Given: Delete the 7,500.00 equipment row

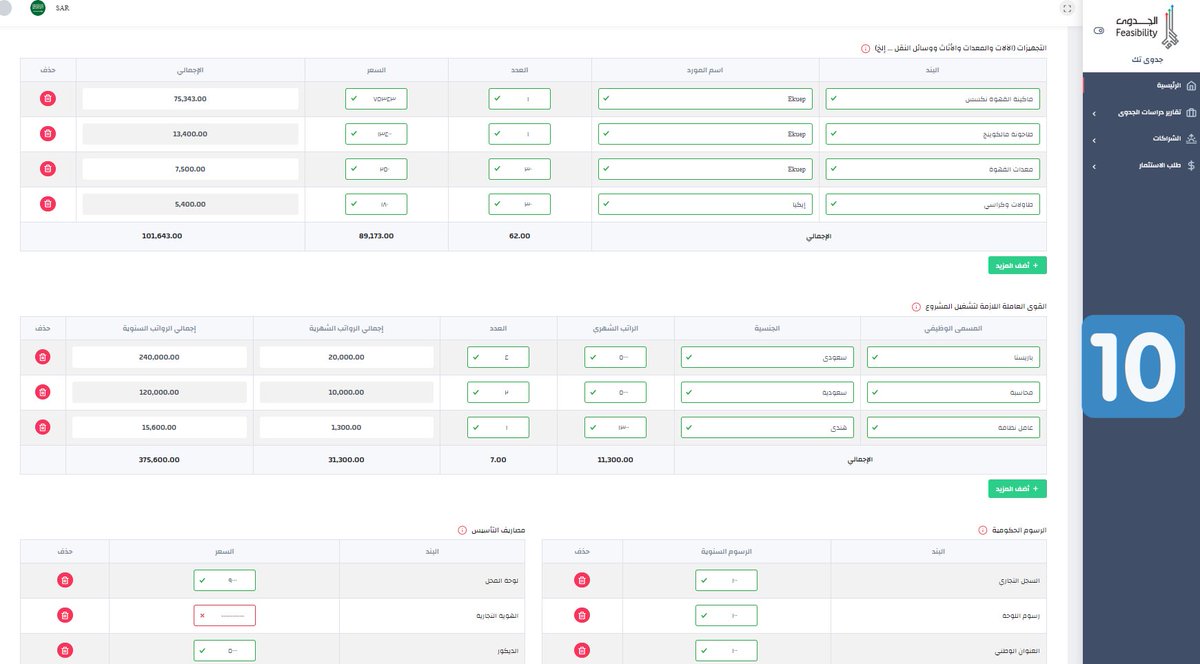Looking at the screenshot, I should click(x=47, y=169).
